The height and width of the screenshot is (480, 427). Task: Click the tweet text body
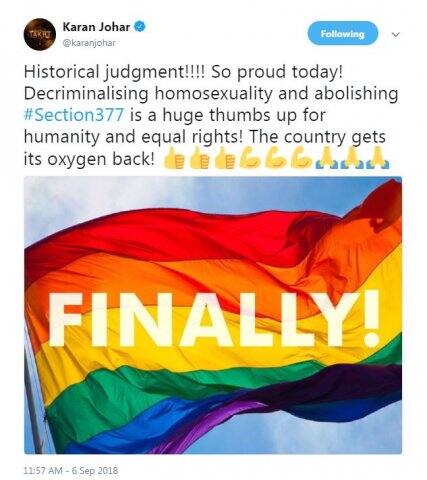(211, 115)
